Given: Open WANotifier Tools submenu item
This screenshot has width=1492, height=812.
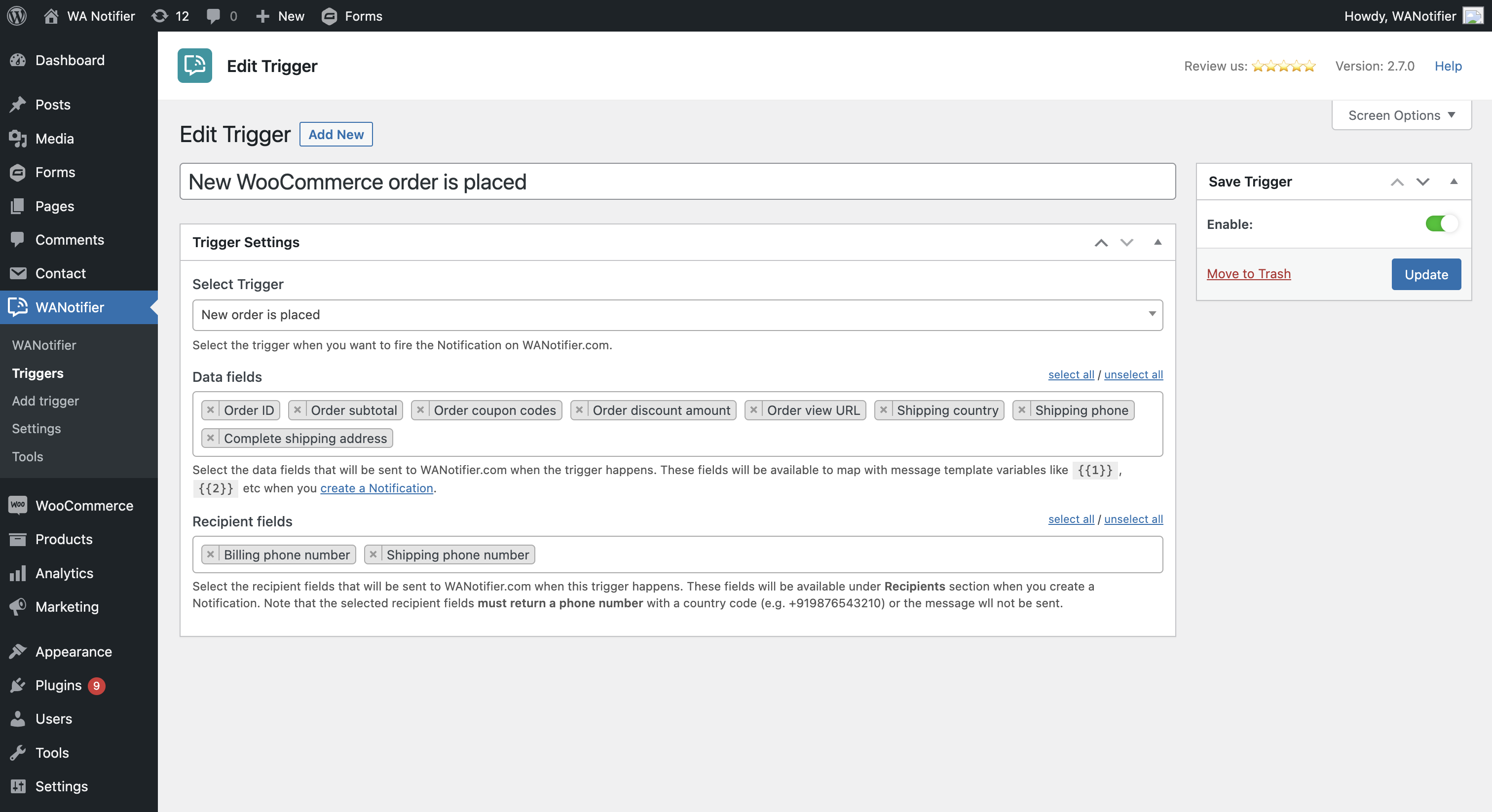Looking at the screenshot, I should 28,456.
